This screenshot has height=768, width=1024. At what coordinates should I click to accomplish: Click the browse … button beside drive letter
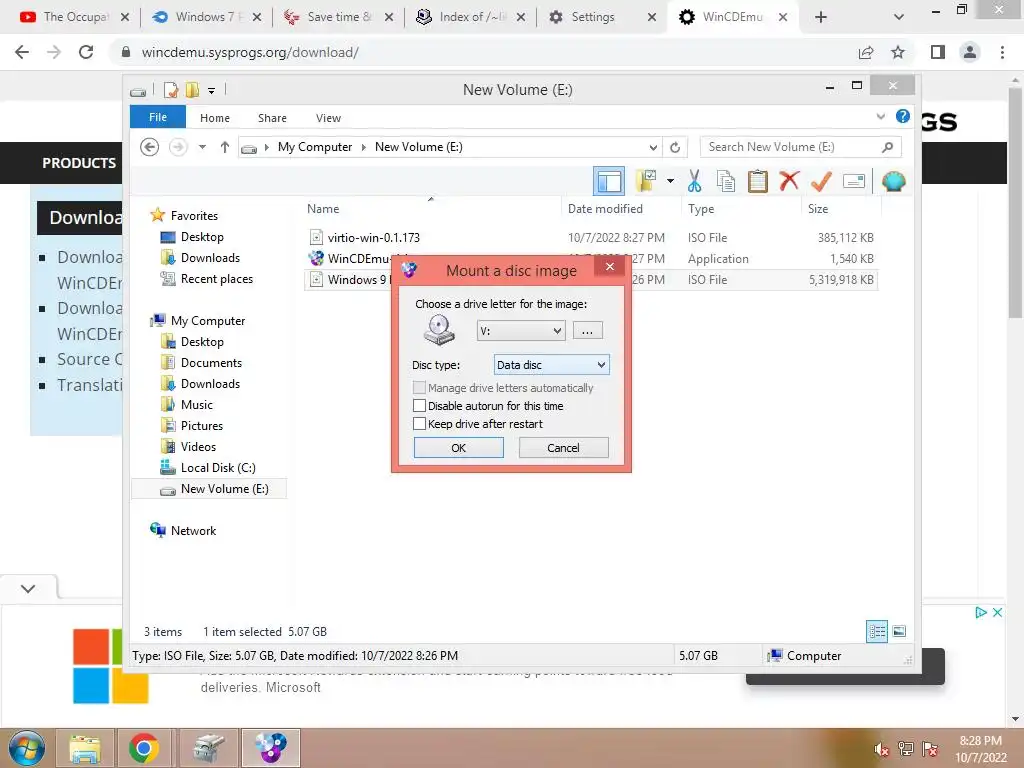(587, 330)
